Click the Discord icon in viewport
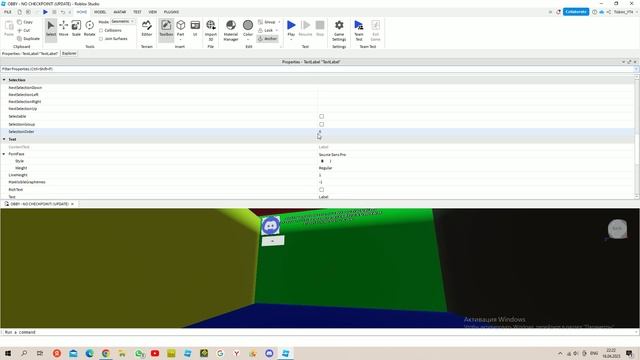Screen dimensions: 640x360 pyautogui.click(x=271, y=225)
